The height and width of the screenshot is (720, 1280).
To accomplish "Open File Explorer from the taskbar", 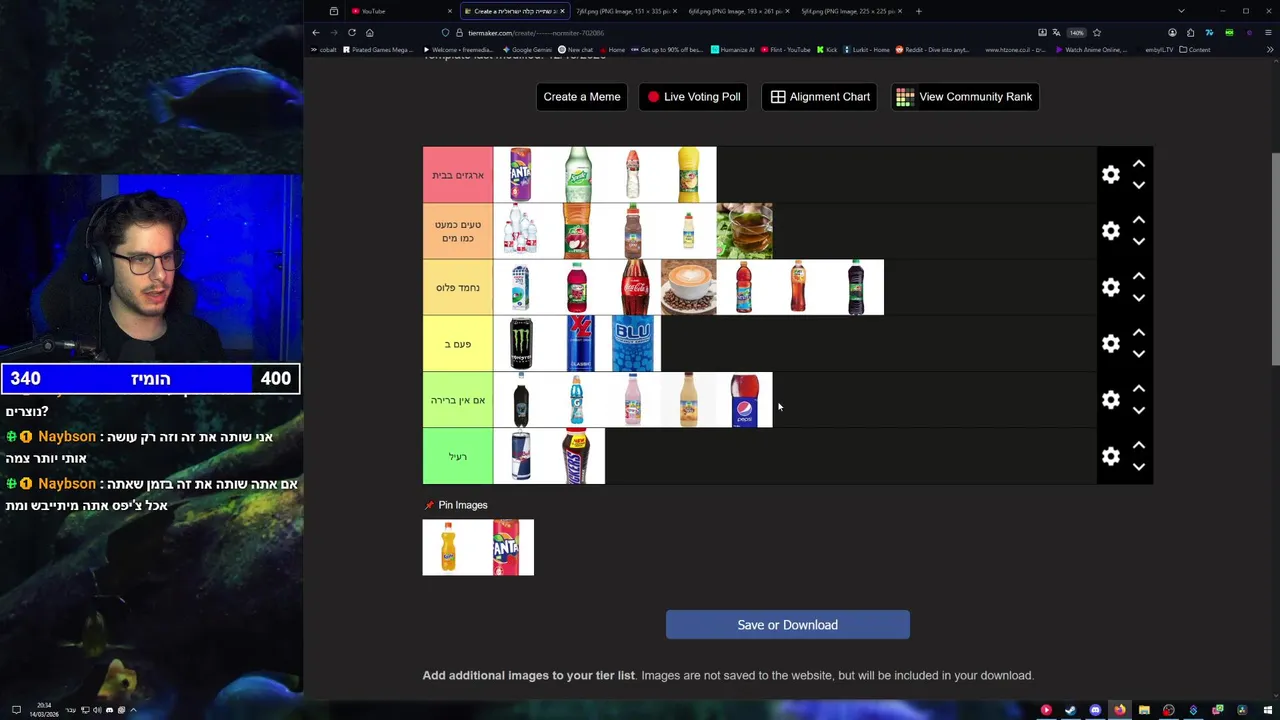I will (1144, 710).
